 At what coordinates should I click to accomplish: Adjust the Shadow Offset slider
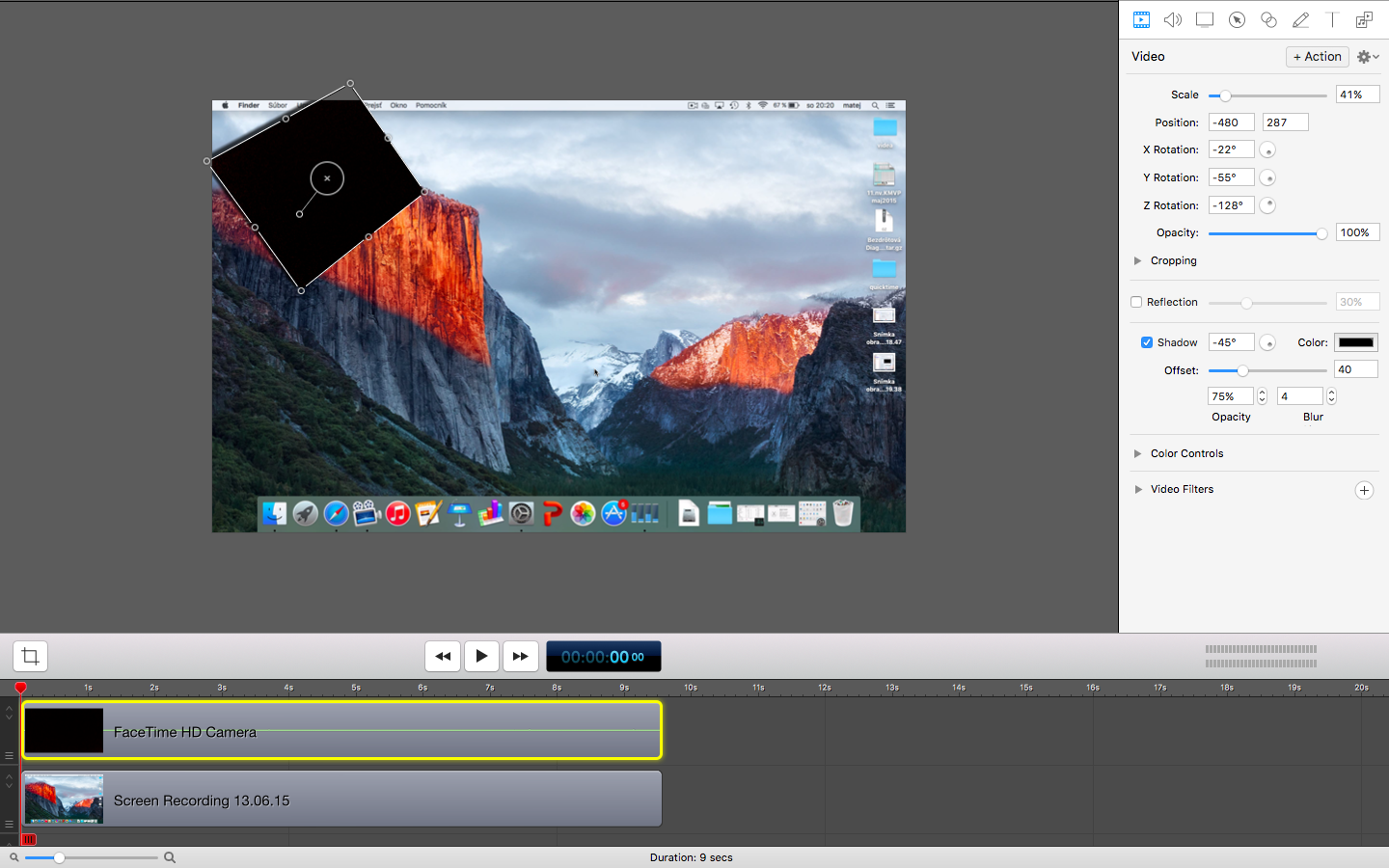(x=1267, y=370)
